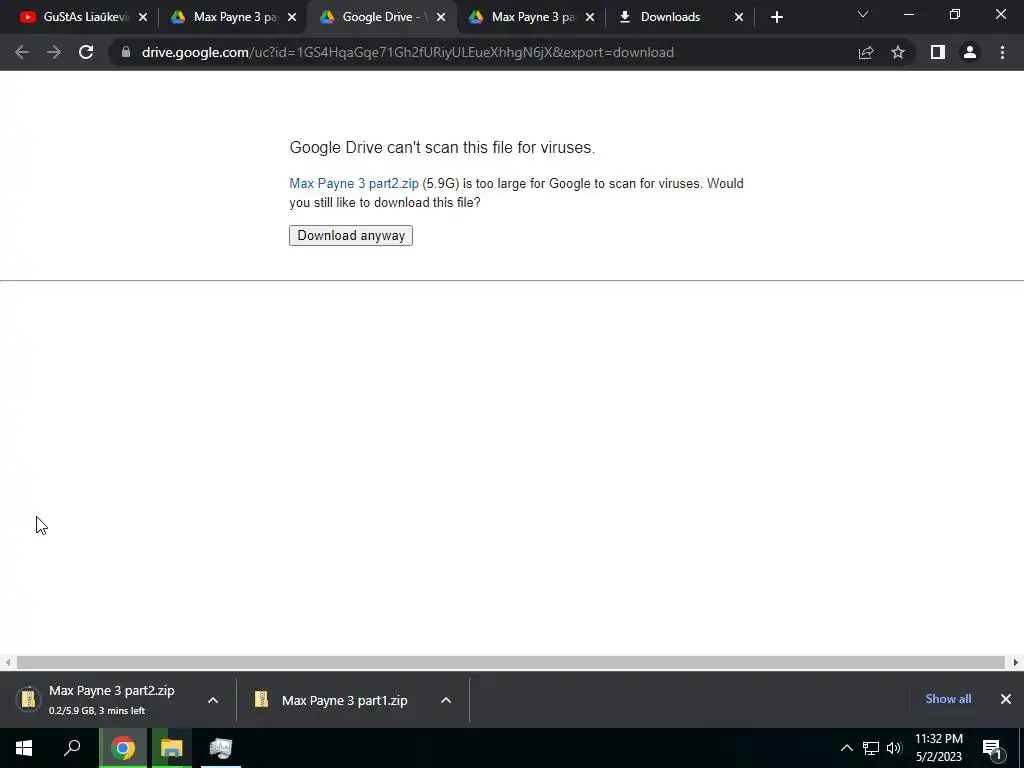Viewport: 1024px width, 768px height.
Task: Click the Download anyway button
Action: click(x=351, y=236)
